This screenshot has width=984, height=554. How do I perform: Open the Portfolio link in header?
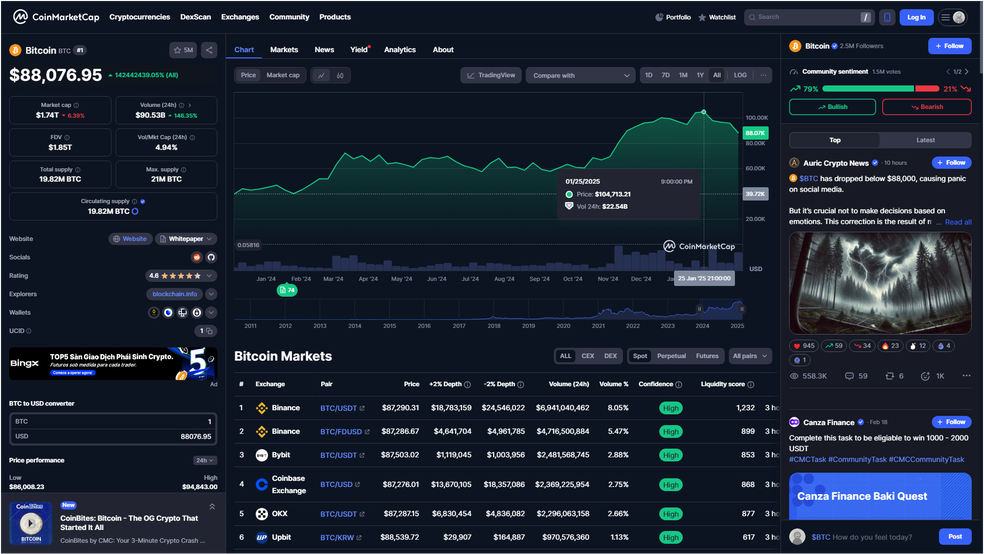(x=673, y=18)
